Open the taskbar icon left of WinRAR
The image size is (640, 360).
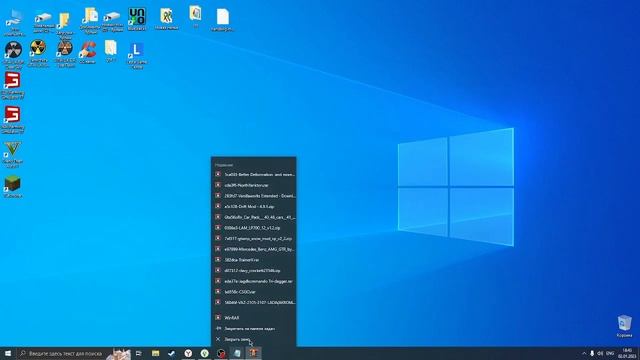(x=237, y=353)
